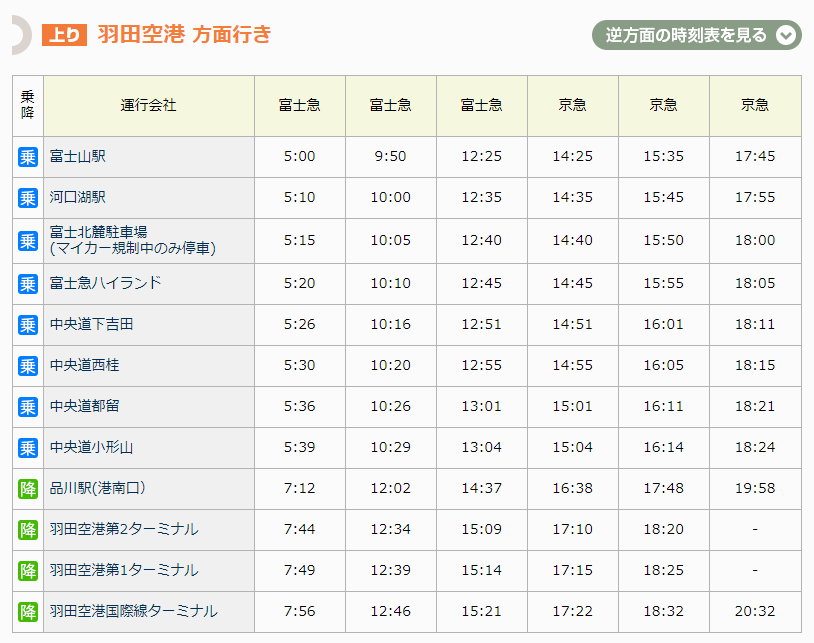Screen dimensions: 814x643
Task: Click the 16:38 arrival at 品川駅
Action: [x=573, y=488]
